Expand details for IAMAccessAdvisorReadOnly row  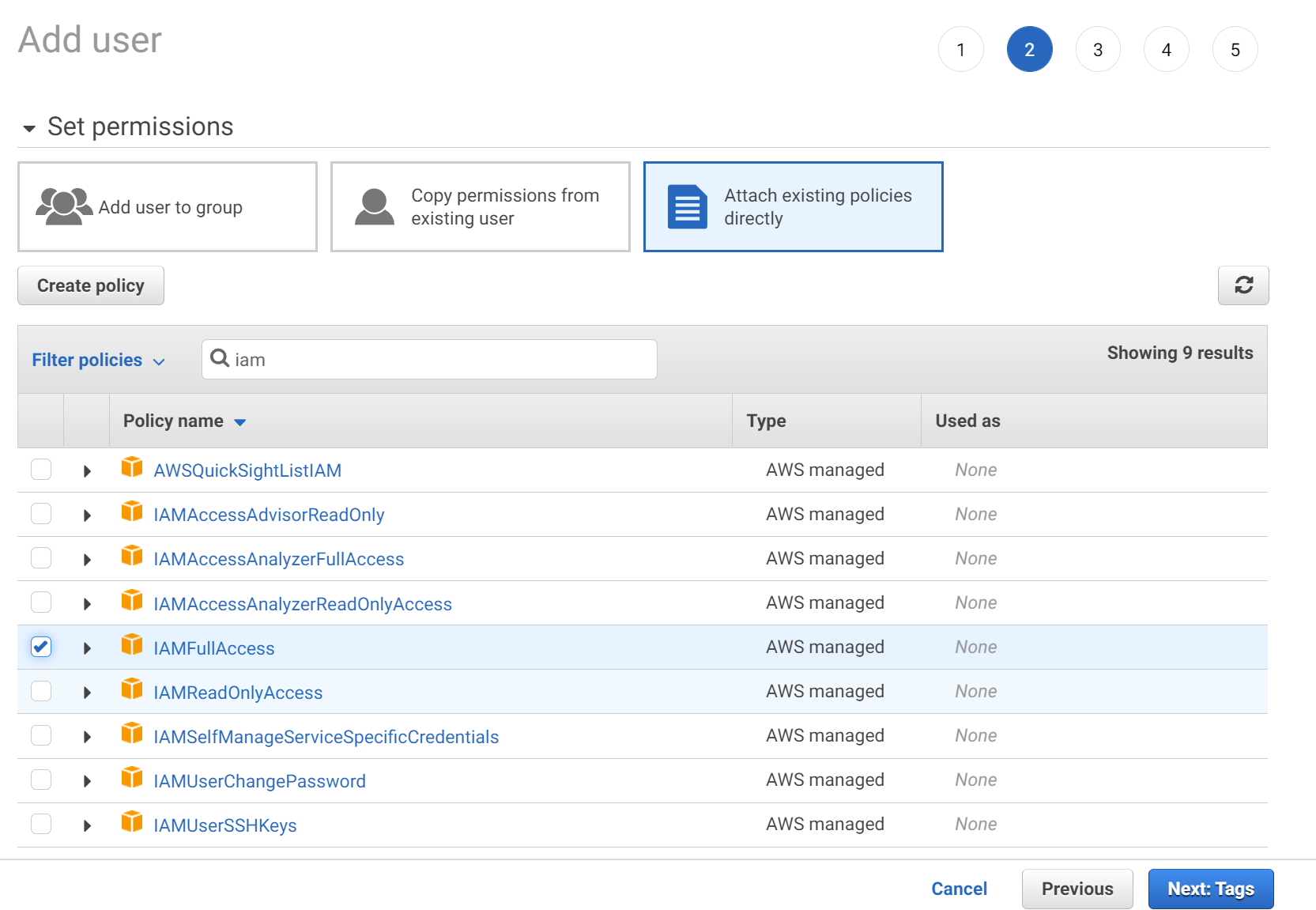click(87, 515)
